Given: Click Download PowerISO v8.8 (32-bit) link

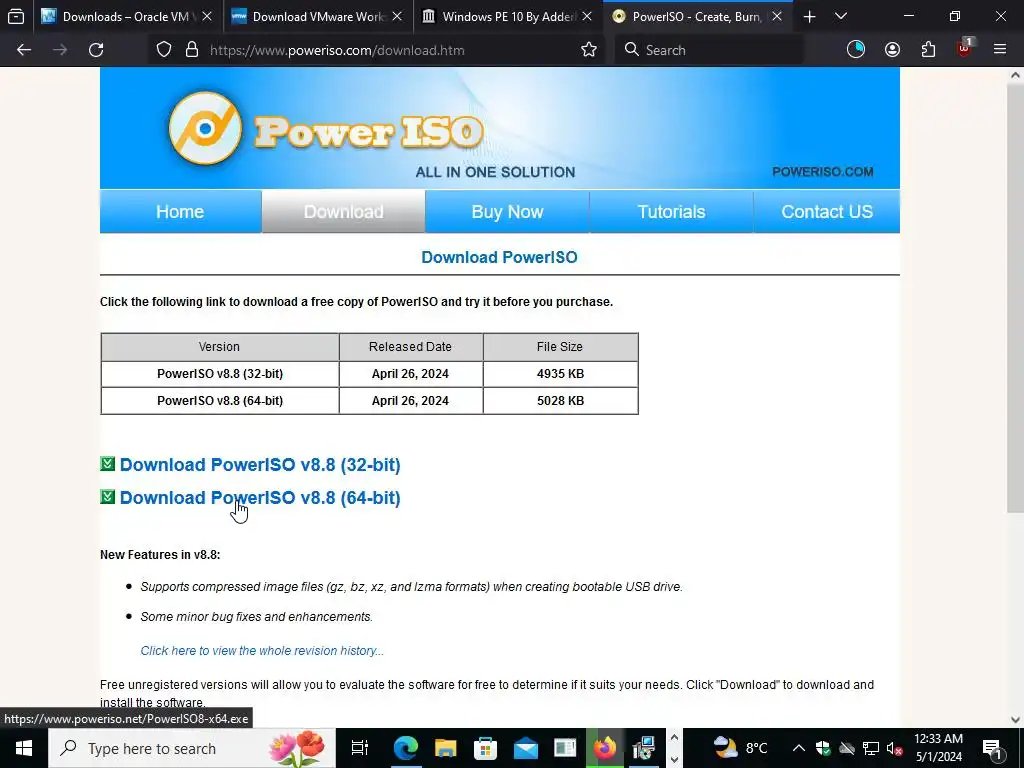Looking at the screenshot, I should click(x=260, y=464).
